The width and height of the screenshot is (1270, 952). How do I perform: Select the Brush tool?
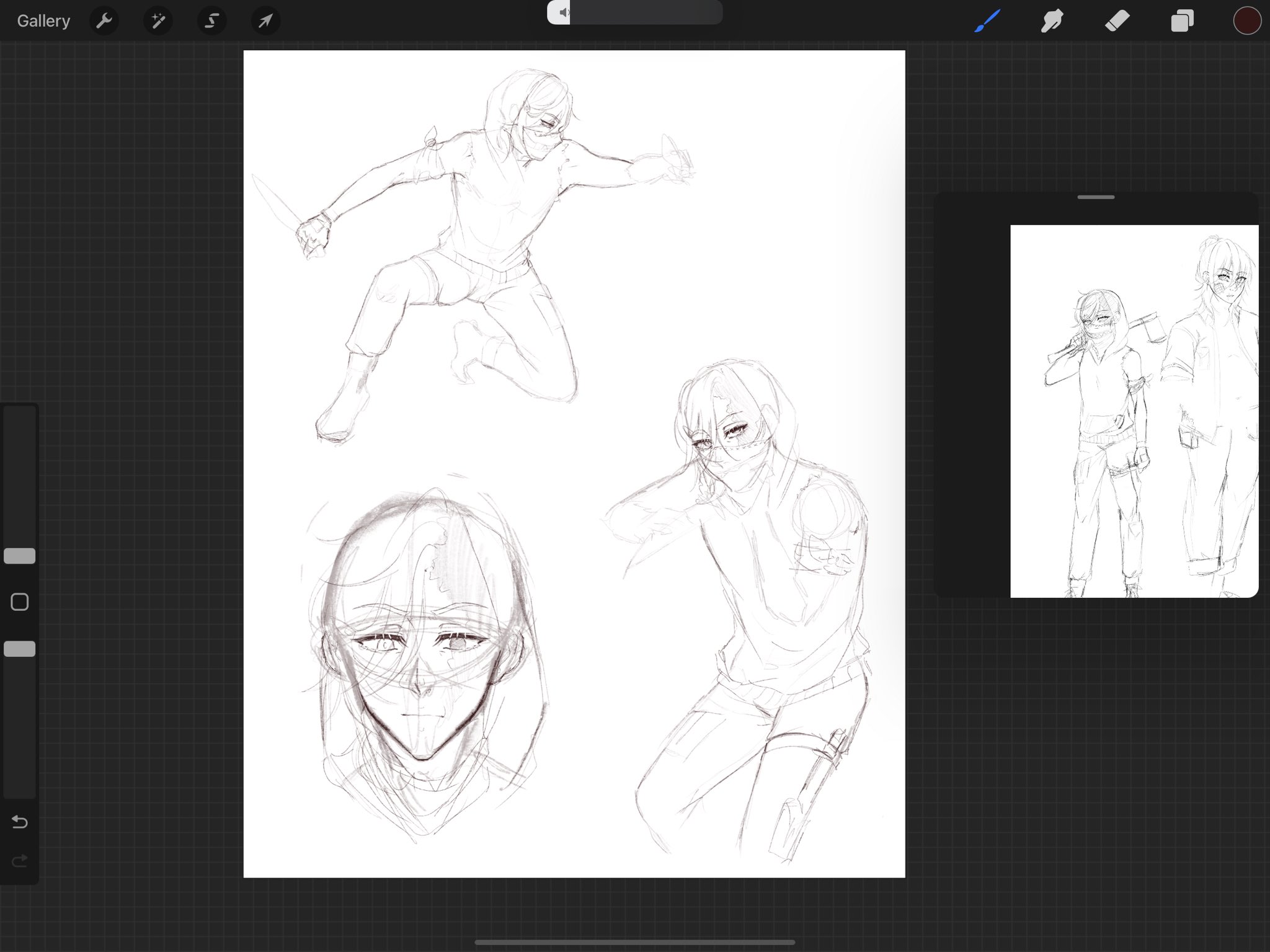pos(987,21)
